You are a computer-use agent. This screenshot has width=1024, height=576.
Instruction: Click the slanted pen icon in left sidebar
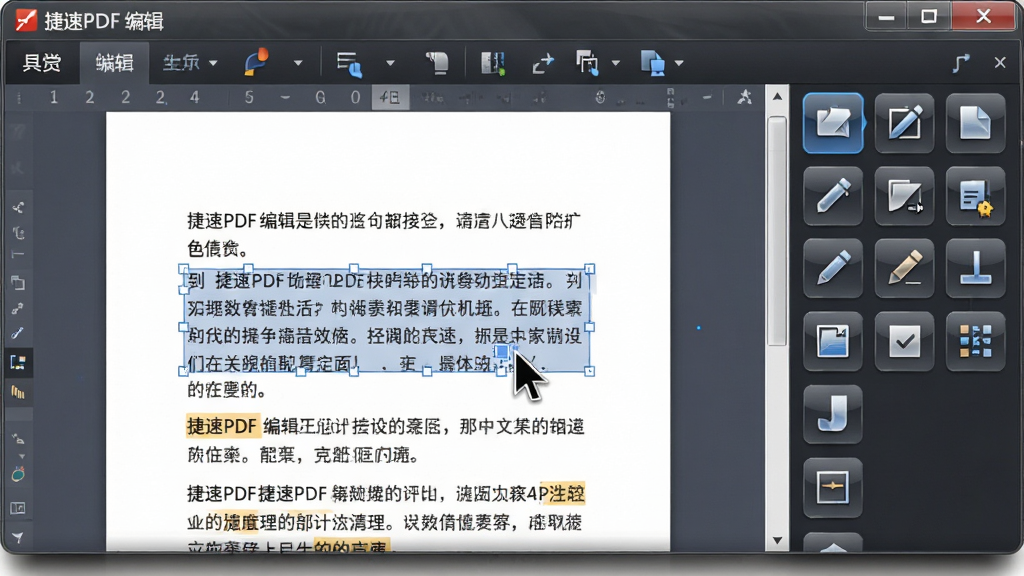tap(18, 333)
